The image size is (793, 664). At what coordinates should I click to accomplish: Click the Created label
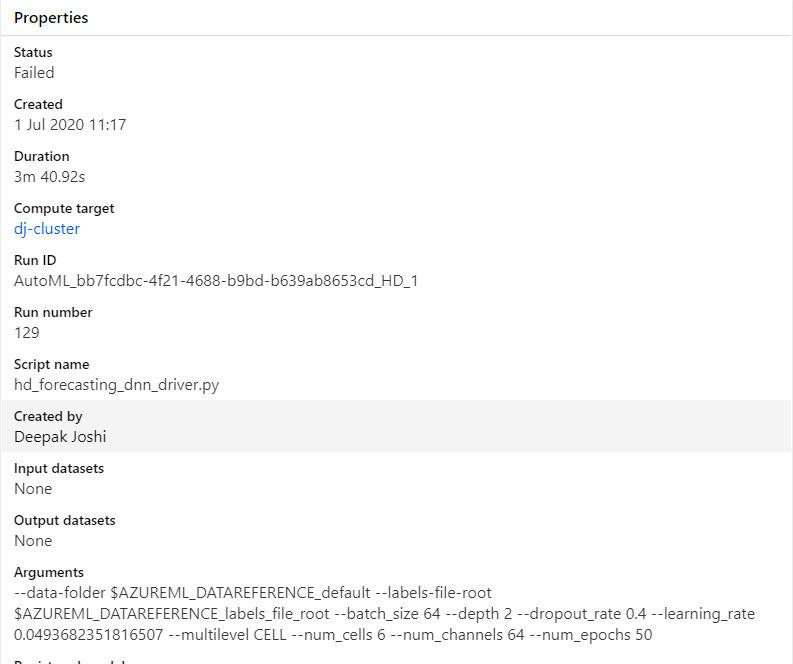pyautogui.click(x=38, y=104)
